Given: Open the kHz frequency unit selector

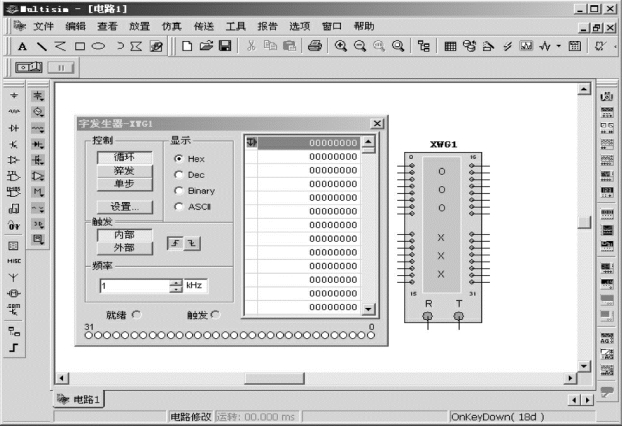Looking at the screenshot, I should pos(195,286).
